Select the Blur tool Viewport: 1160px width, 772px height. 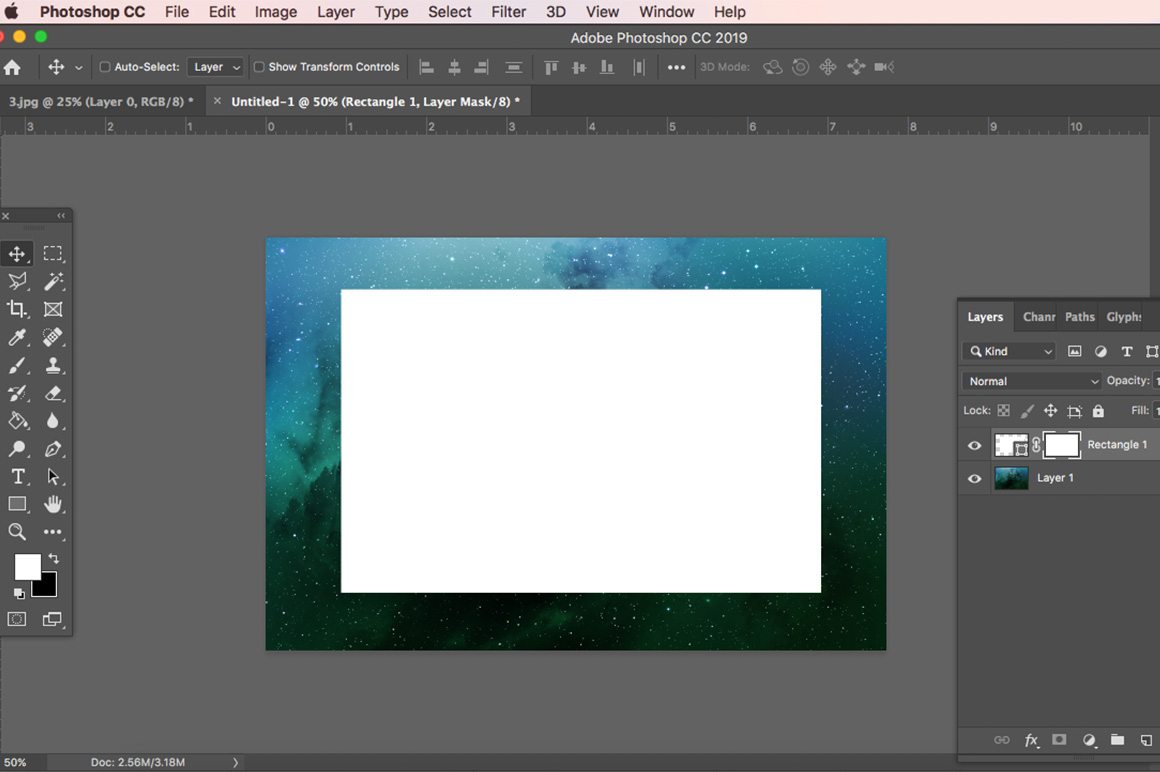tap(53, 421)
